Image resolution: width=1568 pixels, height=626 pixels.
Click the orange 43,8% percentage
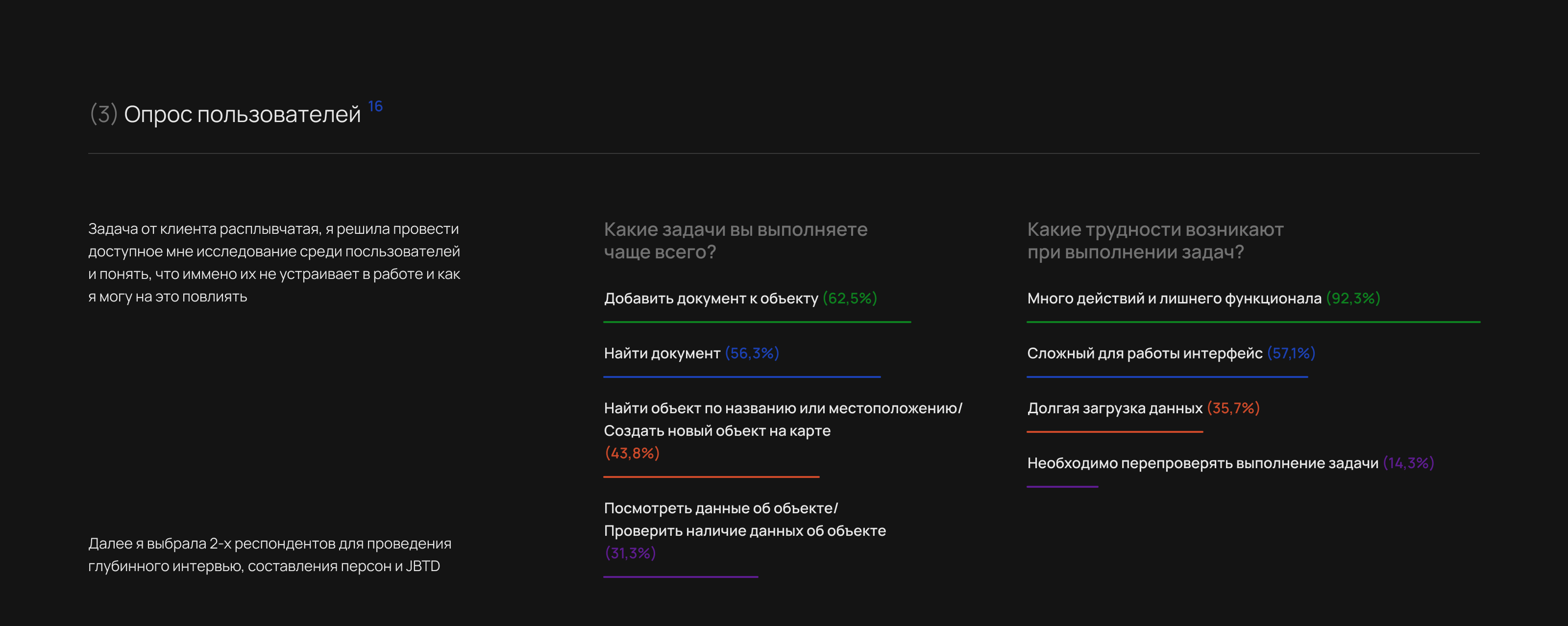click(x=632, y=453)
